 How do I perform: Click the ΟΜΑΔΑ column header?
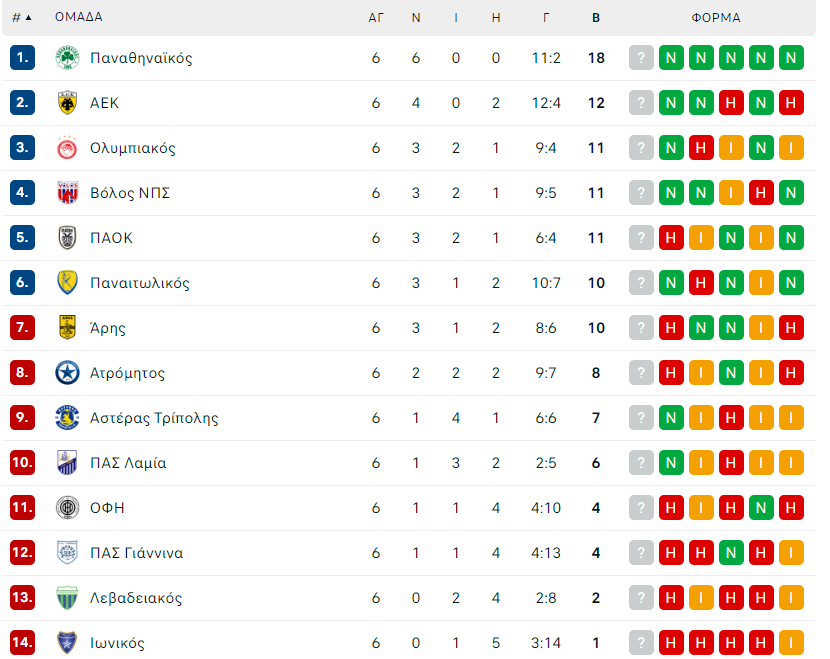[x=78, y=17]
